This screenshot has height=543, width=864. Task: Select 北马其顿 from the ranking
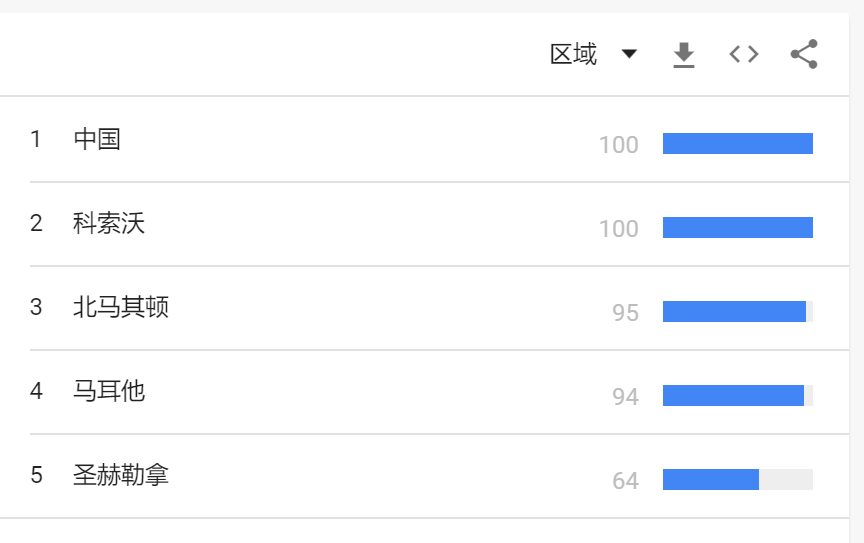121,307
